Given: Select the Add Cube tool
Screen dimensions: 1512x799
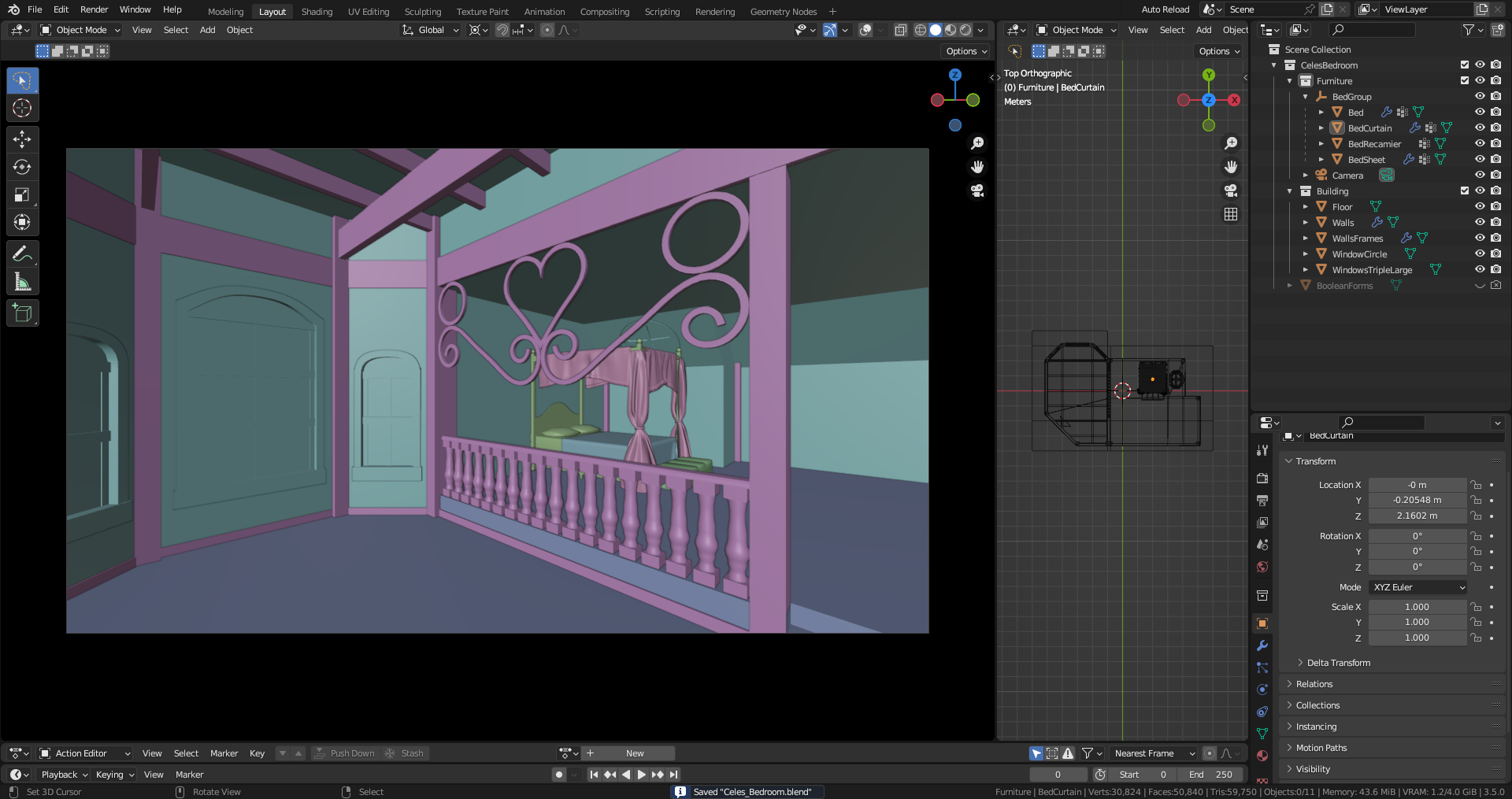Looking at the screenshot, I should [22, 313].
